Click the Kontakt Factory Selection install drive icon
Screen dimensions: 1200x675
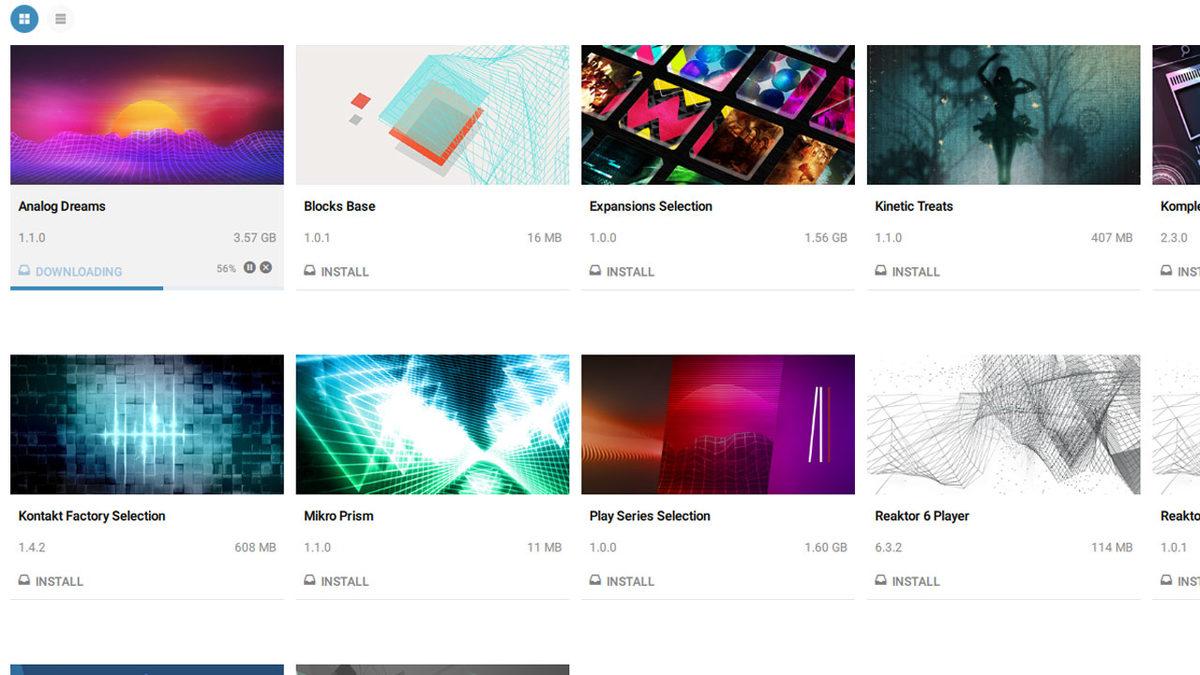24,581
